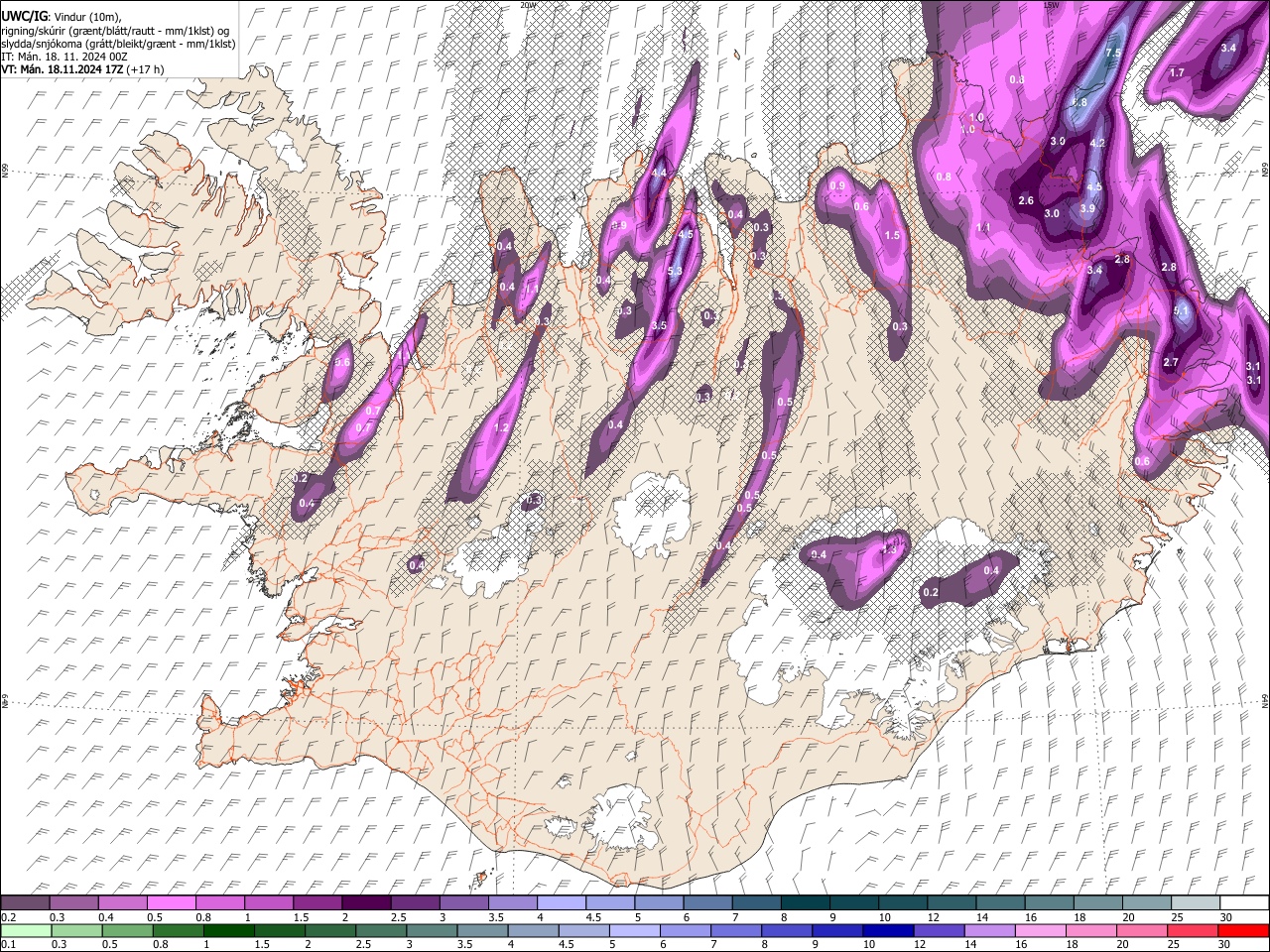Click the '0.2' label in the legend

7,916
